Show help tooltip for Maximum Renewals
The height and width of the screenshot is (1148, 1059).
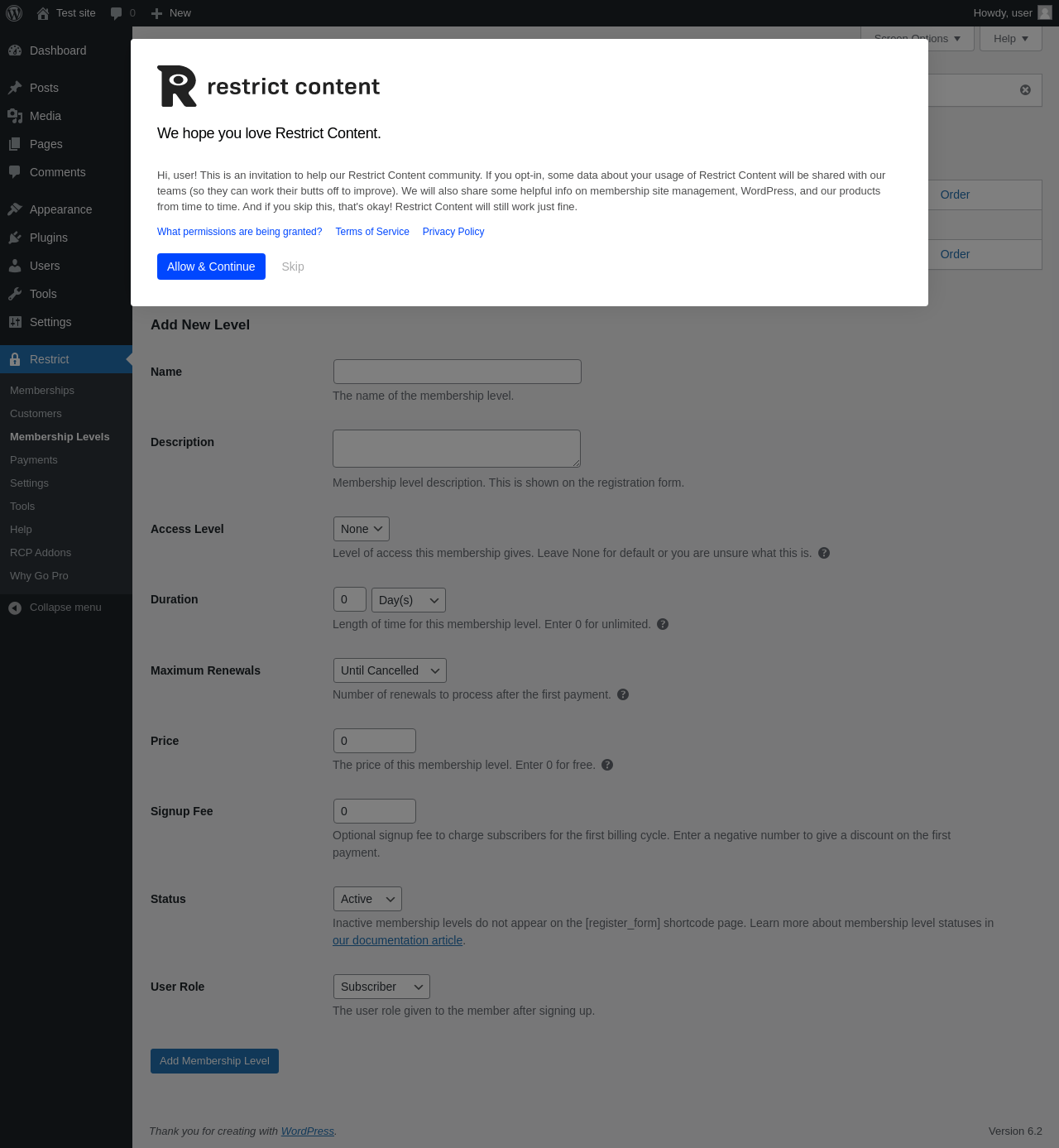click(x=623, y=694)
